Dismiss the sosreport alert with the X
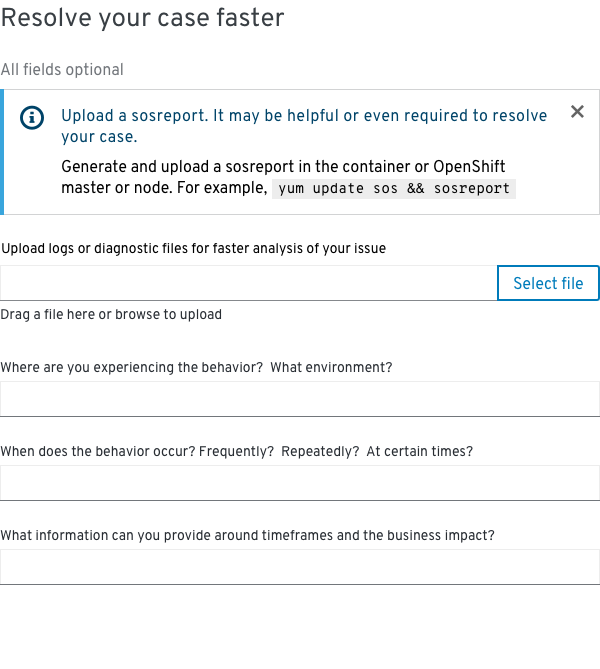The image size is (600, 669). pyautogui.click(x=577, y=112)
